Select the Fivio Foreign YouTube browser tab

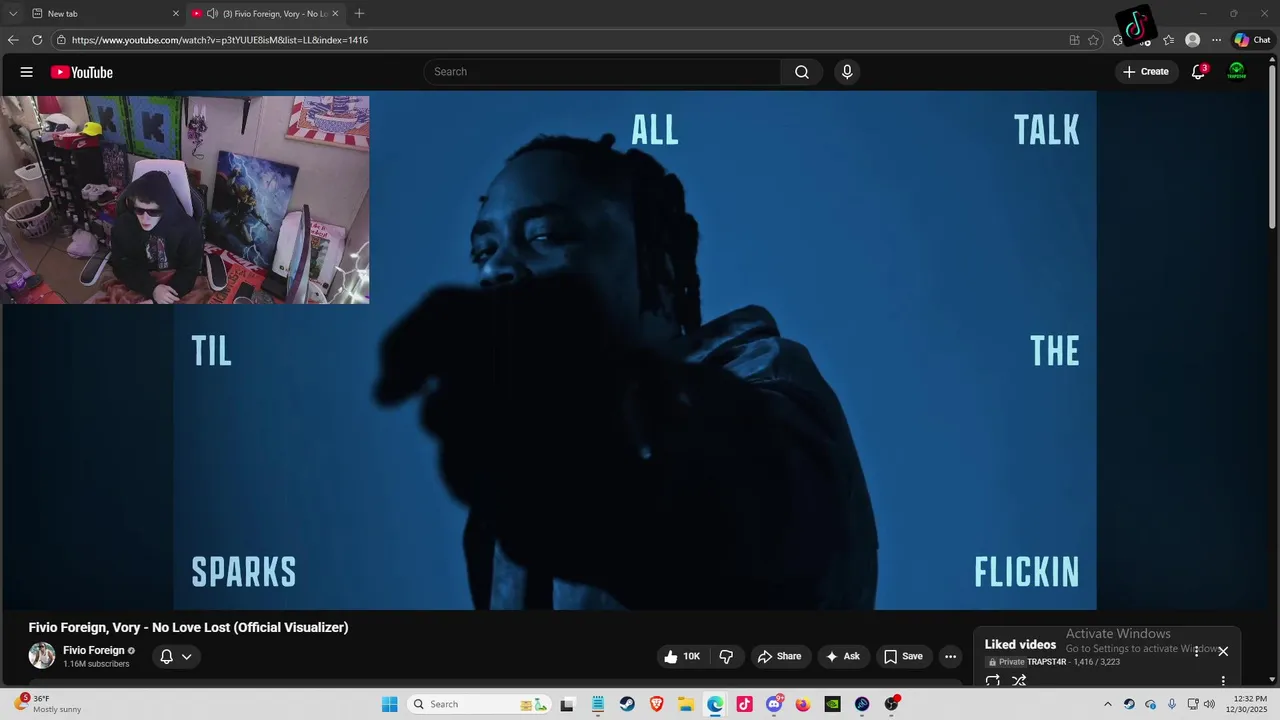[x=264, y=13]
